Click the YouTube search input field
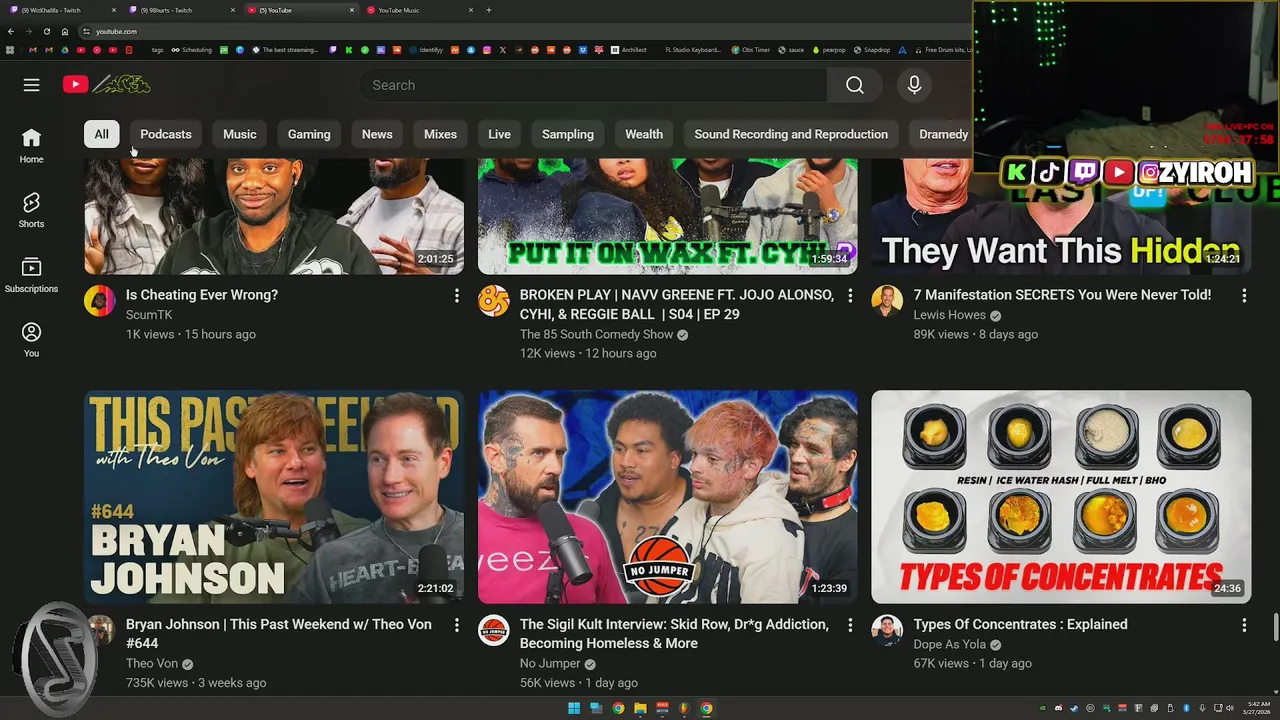The image size is (1280, 720). [x=593, y=85]
